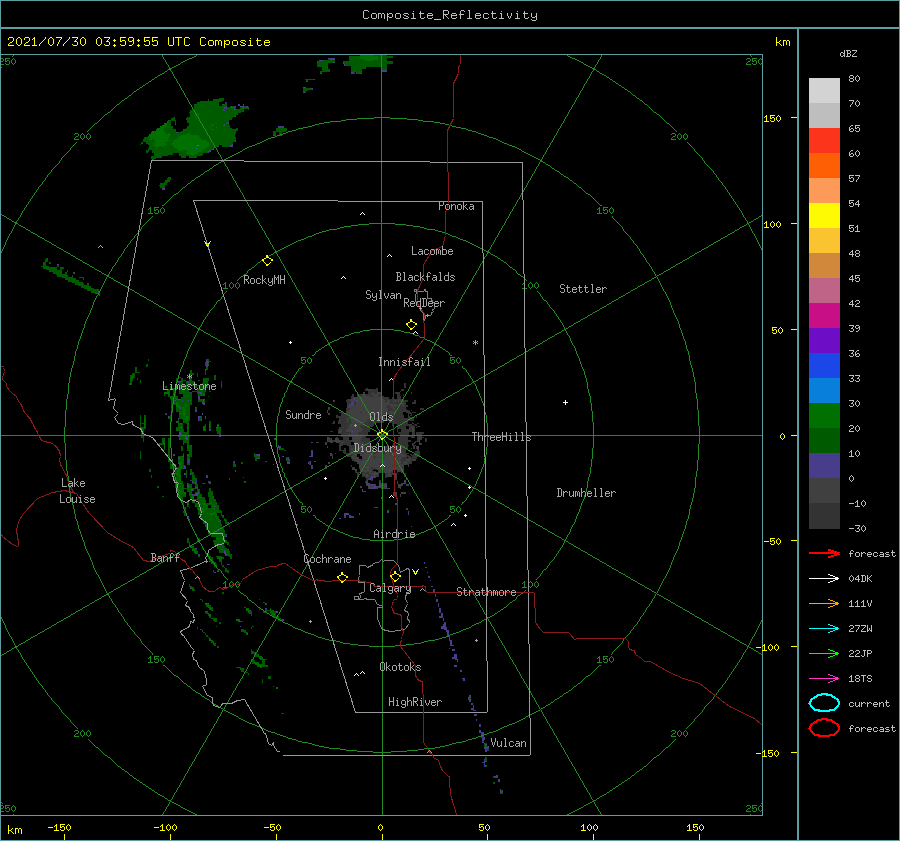The width and height of the screenshot is (900, 841).
Task: Click the red forecast arrow in legend
Action: [824, 553]
